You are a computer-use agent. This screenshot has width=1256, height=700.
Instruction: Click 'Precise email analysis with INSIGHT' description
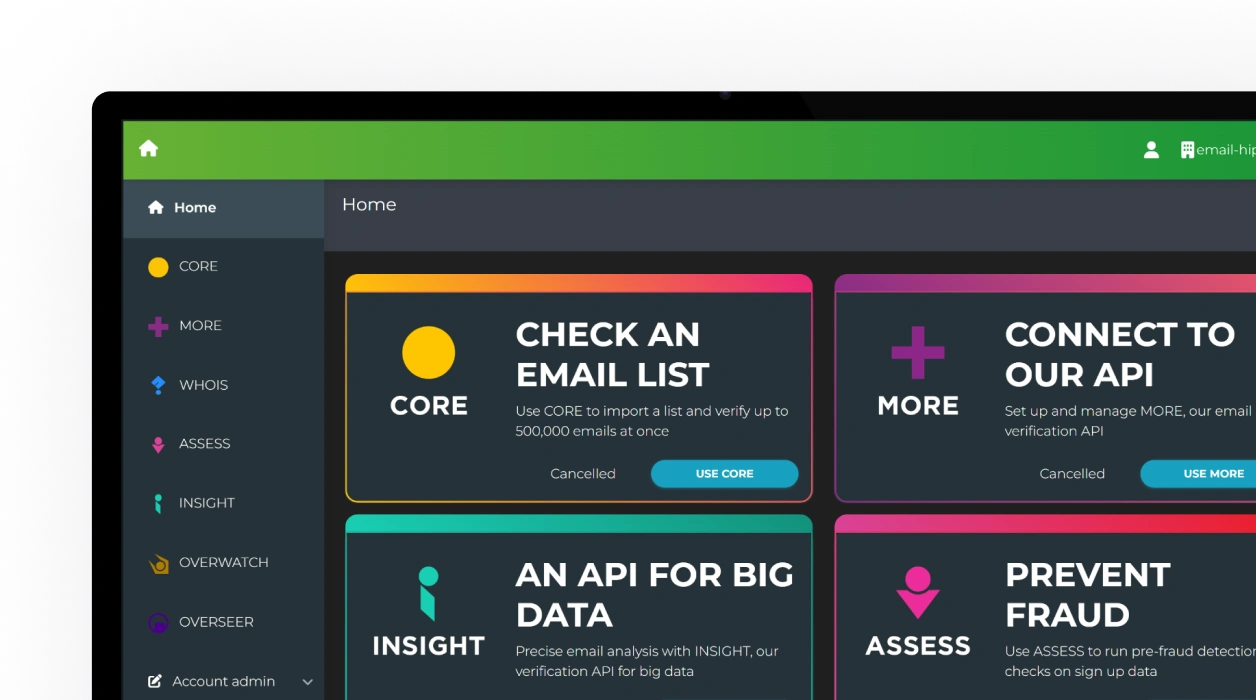(647, 661)
